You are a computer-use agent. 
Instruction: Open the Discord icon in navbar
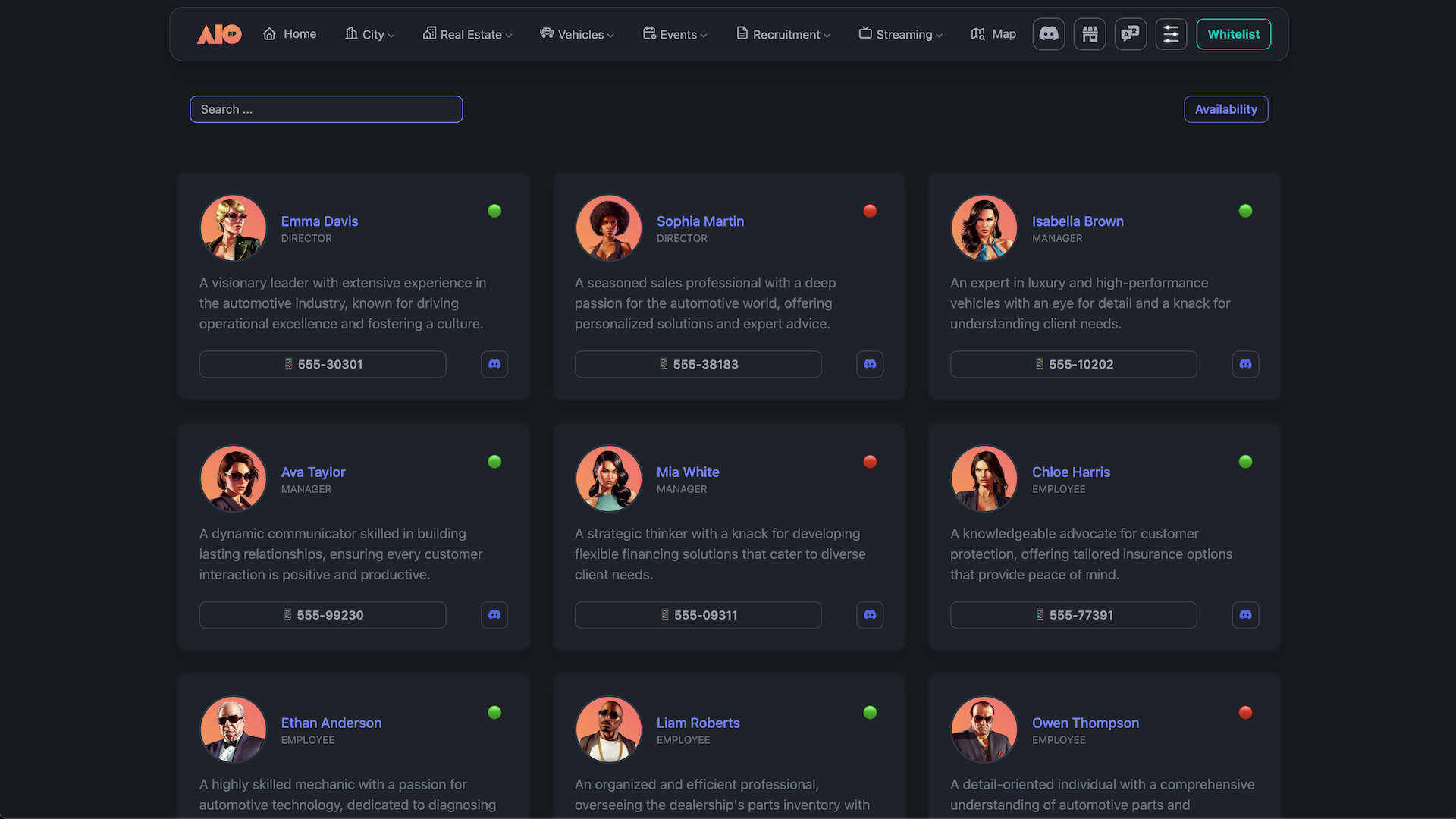(1049, 34)
